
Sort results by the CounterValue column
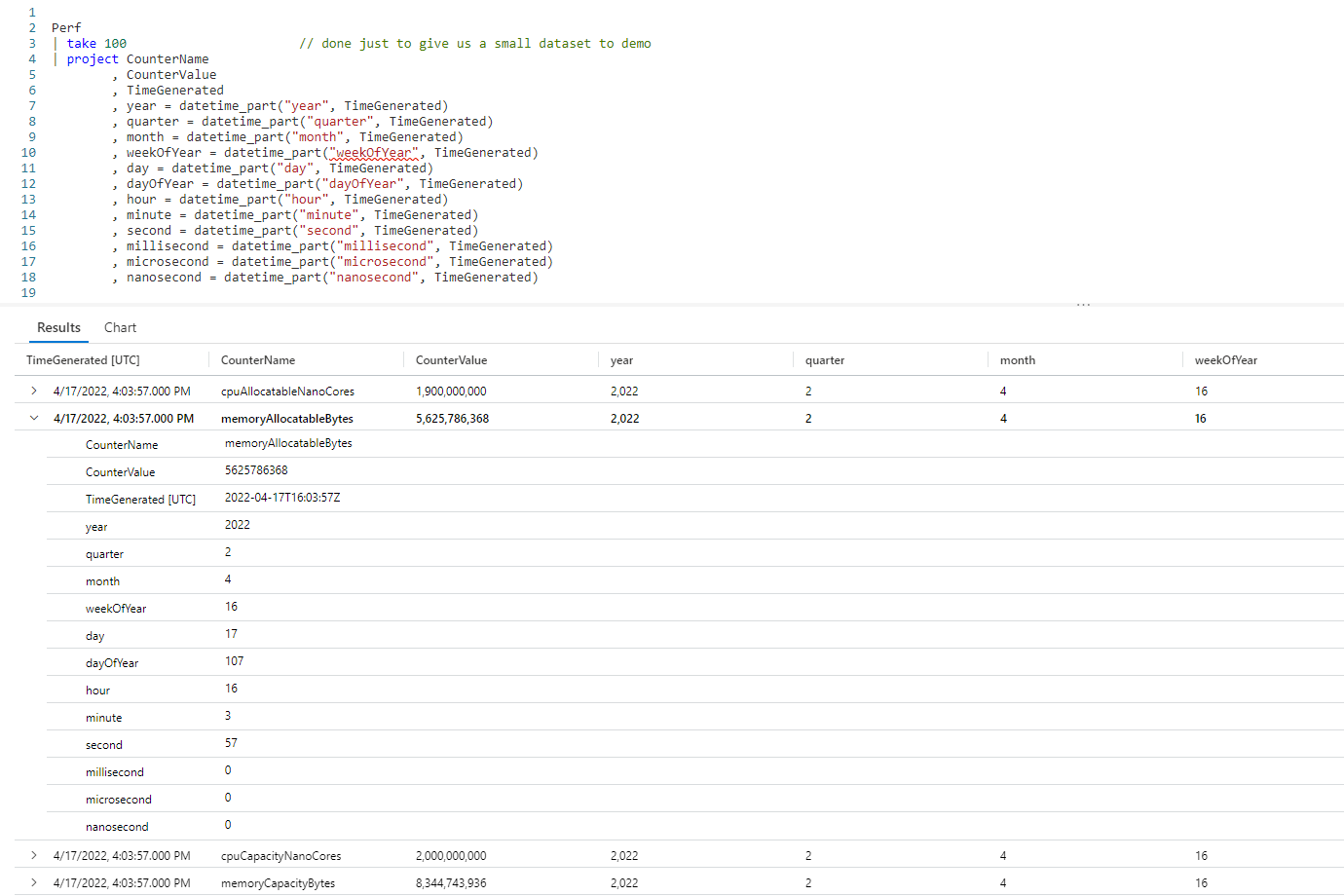[x=450, y=359]
